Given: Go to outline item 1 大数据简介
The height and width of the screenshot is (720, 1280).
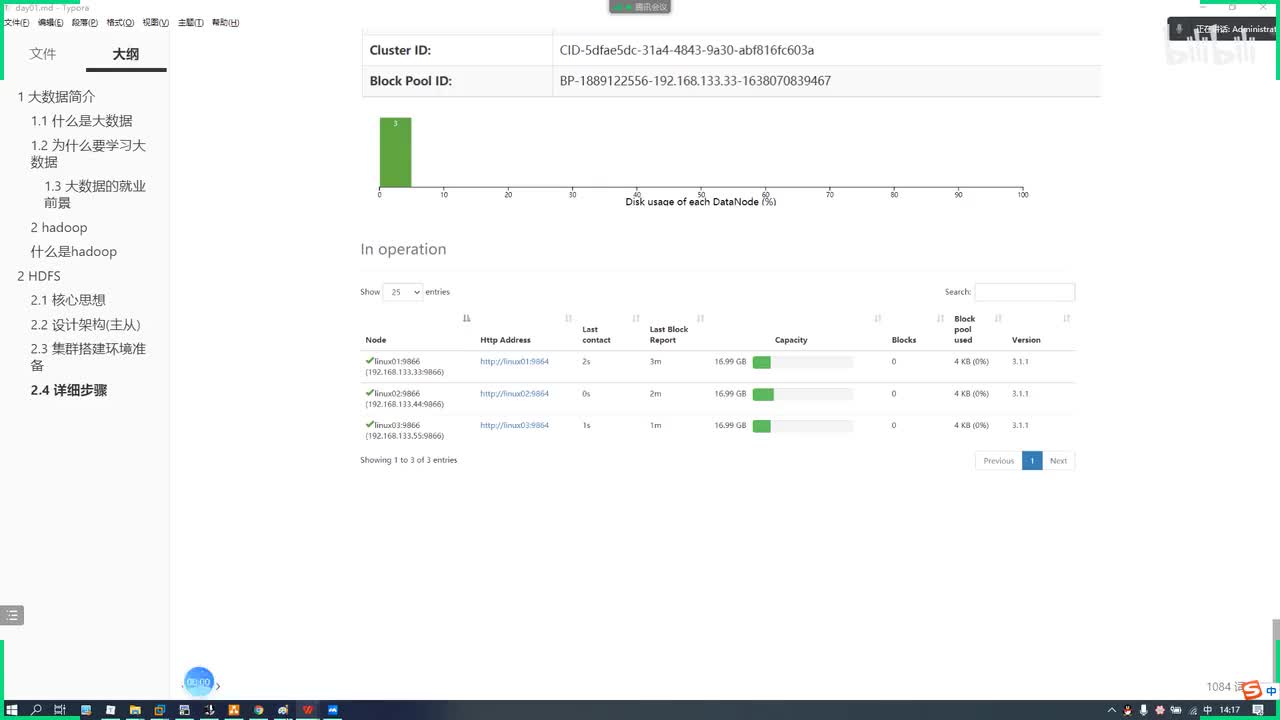Looking at the screenshot, I should coord(57,97).
